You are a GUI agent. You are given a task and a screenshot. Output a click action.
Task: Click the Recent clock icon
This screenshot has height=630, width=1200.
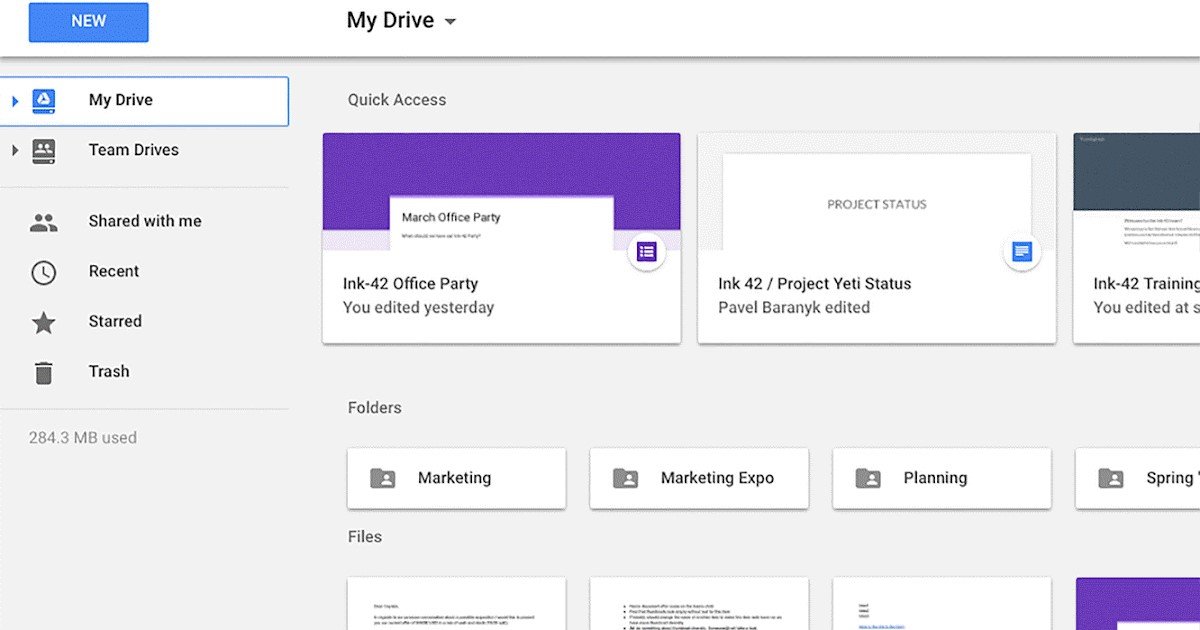click(43, 272)
